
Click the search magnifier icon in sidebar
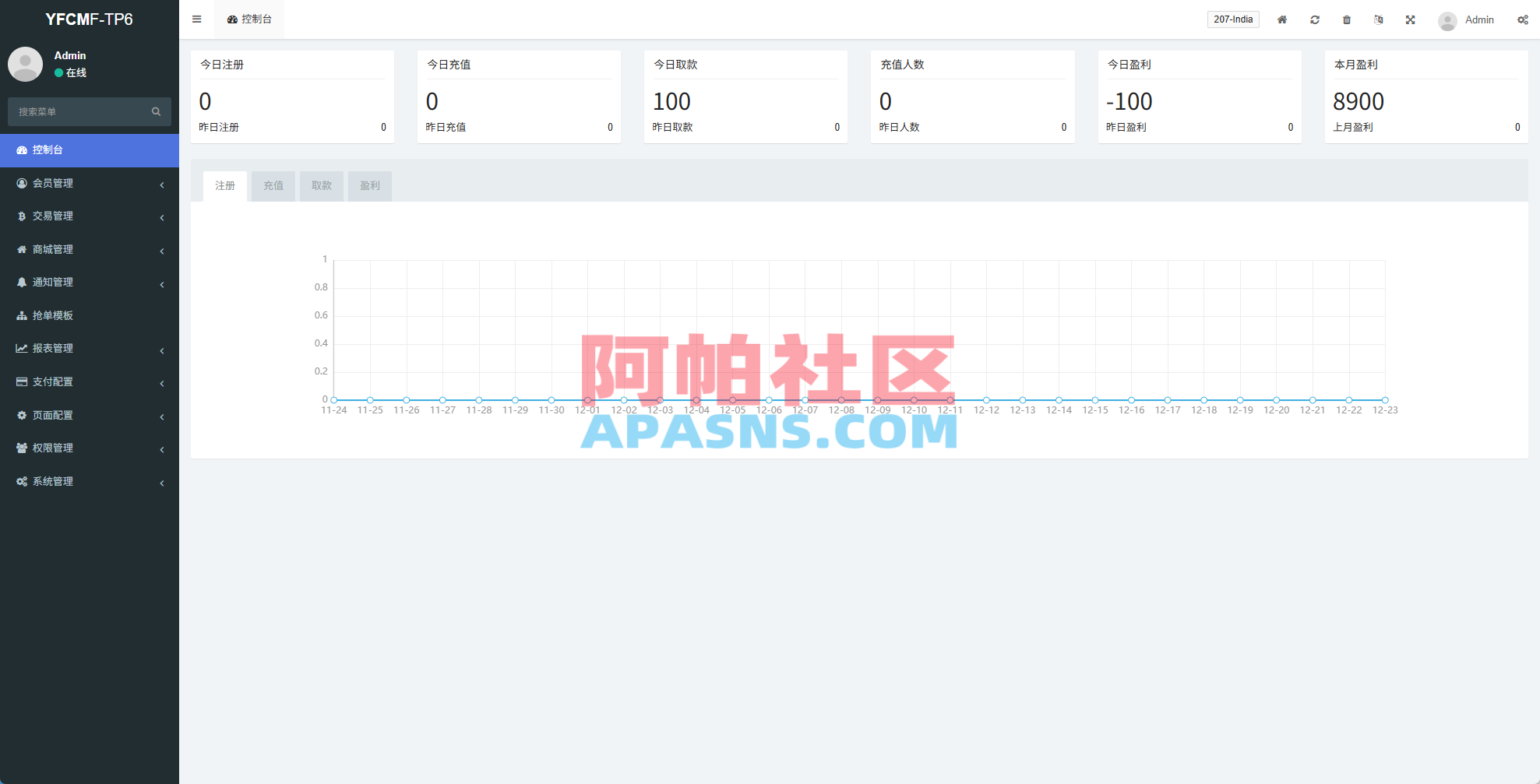pyautogui.click(x=156, y=111)
